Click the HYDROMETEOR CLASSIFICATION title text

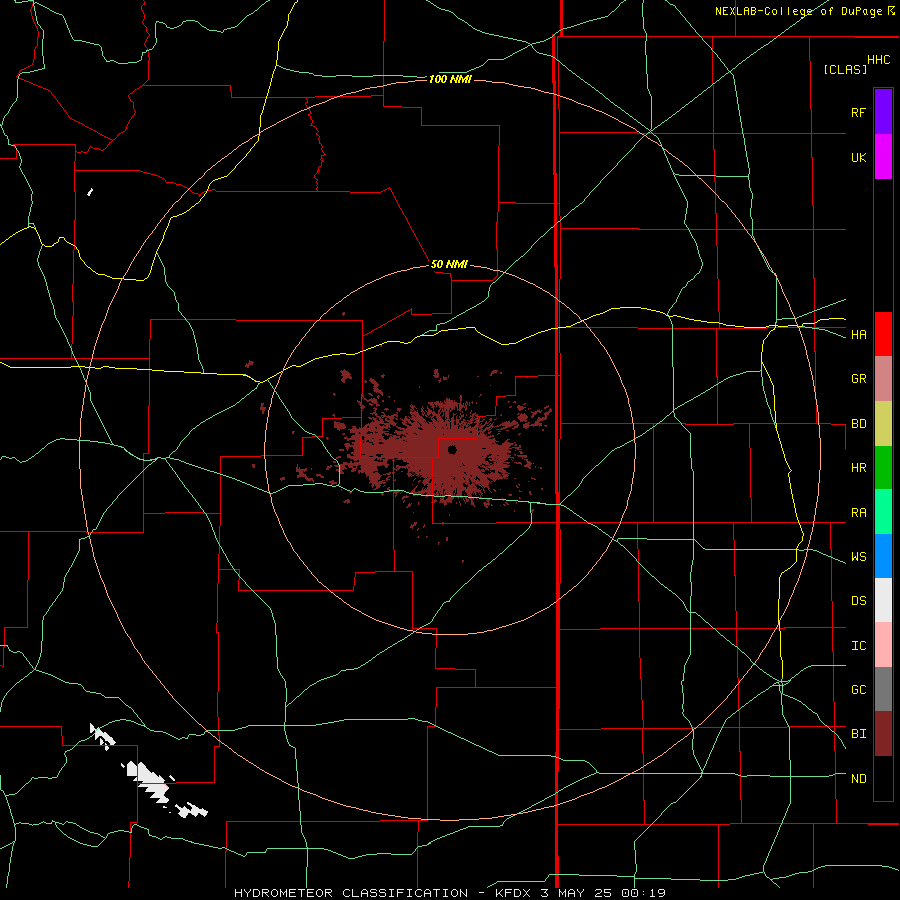[351, 893]
